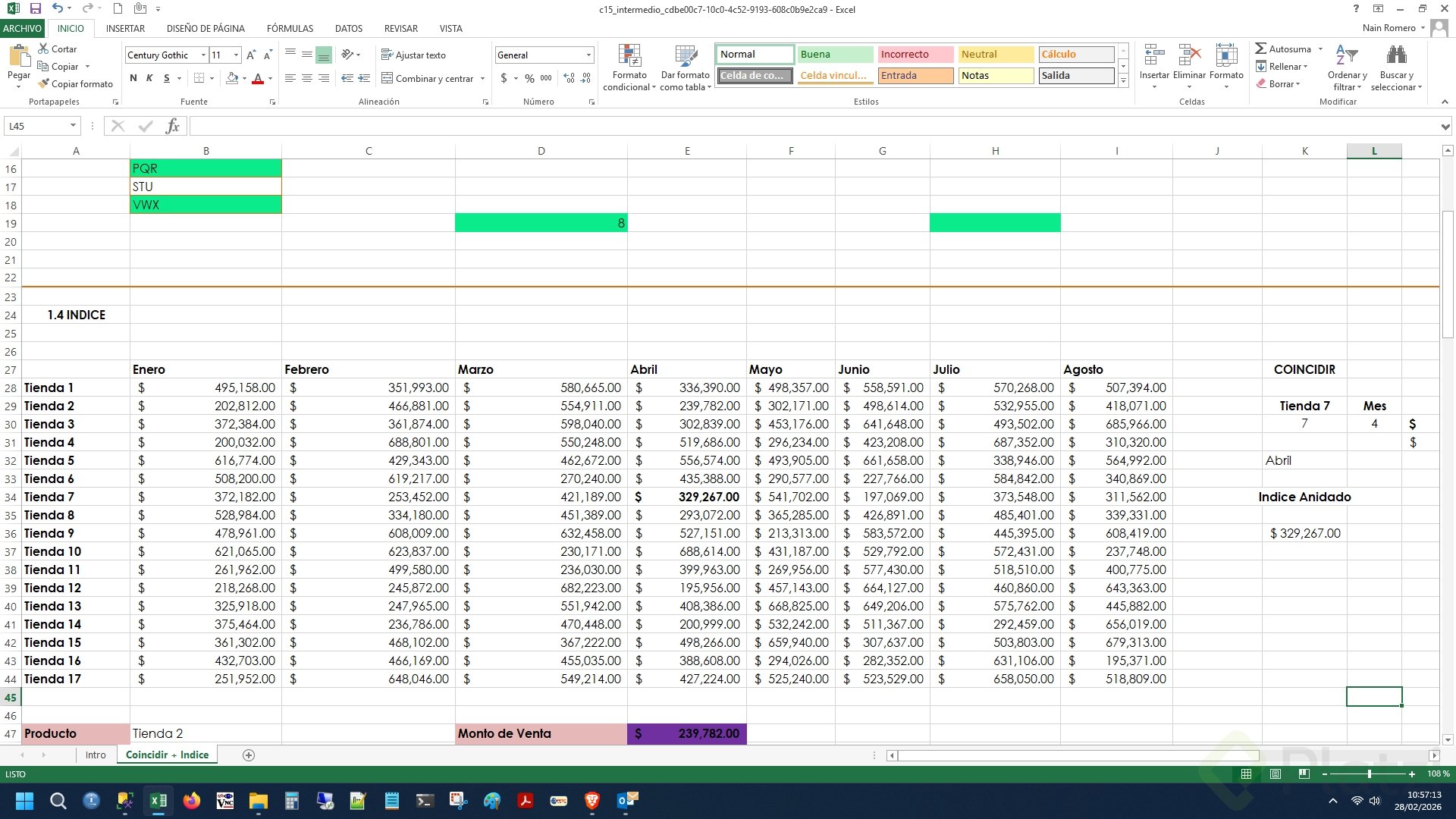The width and height of the screenshot is (1456, 819).
Task: Click the Insert Function fx icon
Action: 172,126
